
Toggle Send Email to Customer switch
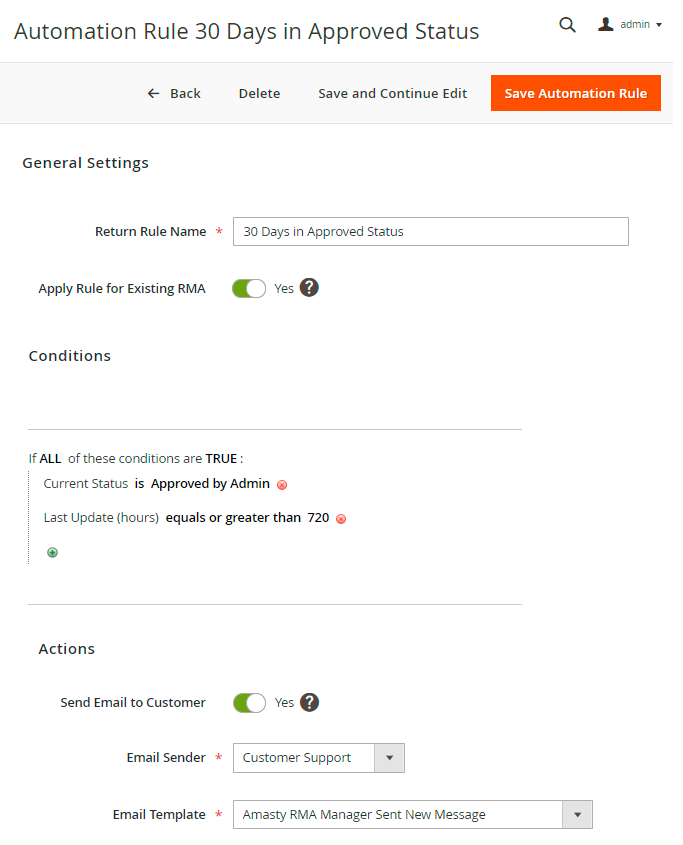click(x=249, y=702)
